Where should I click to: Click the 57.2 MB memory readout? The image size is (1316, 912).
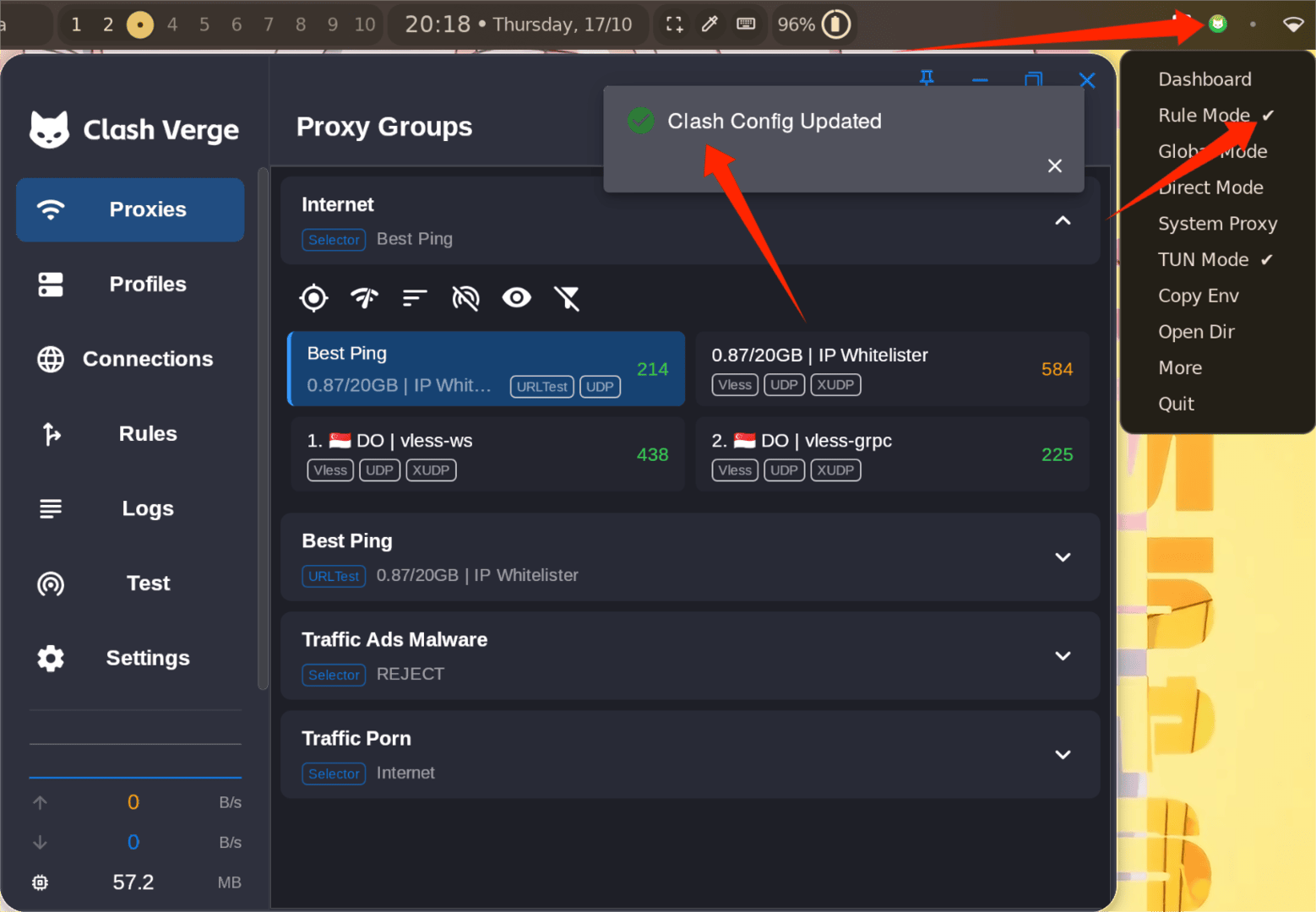[x=133, y=882]
